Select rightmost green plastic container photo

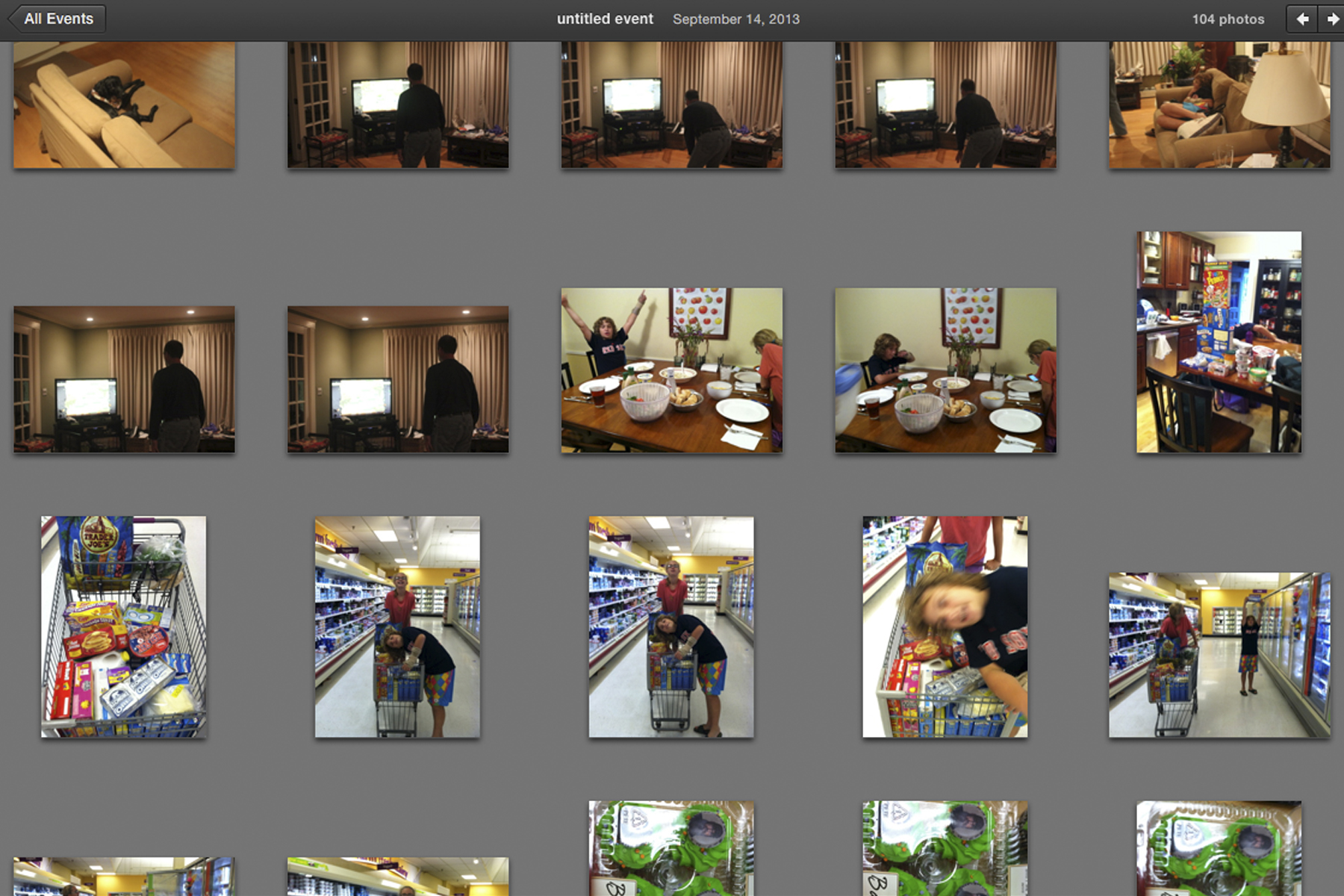tap(1219, 848)
